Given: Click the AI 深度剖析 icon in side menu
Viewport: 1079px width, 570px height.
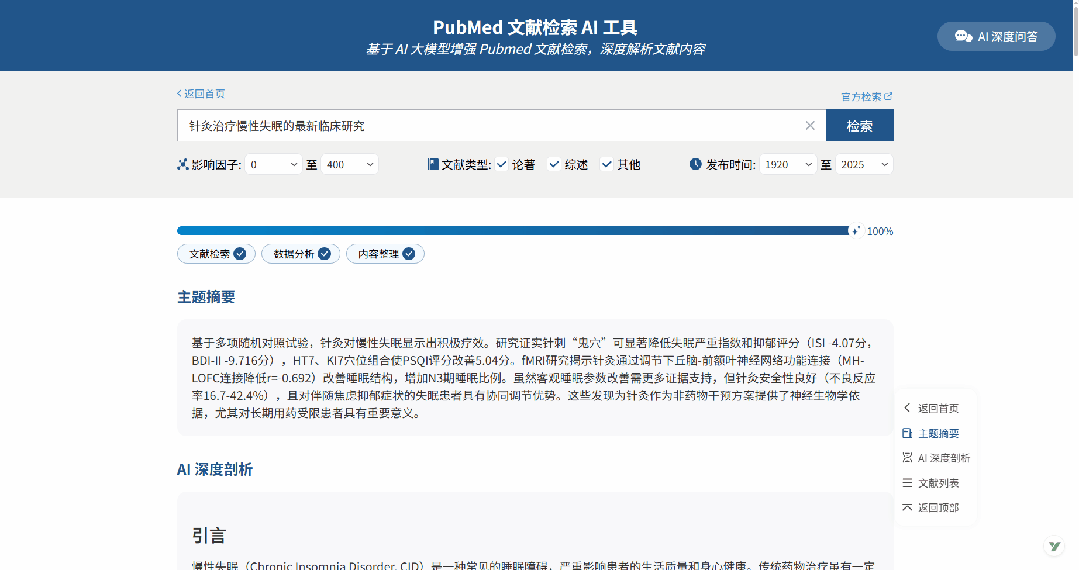Looking at the screenshot, I should (907, 458).
